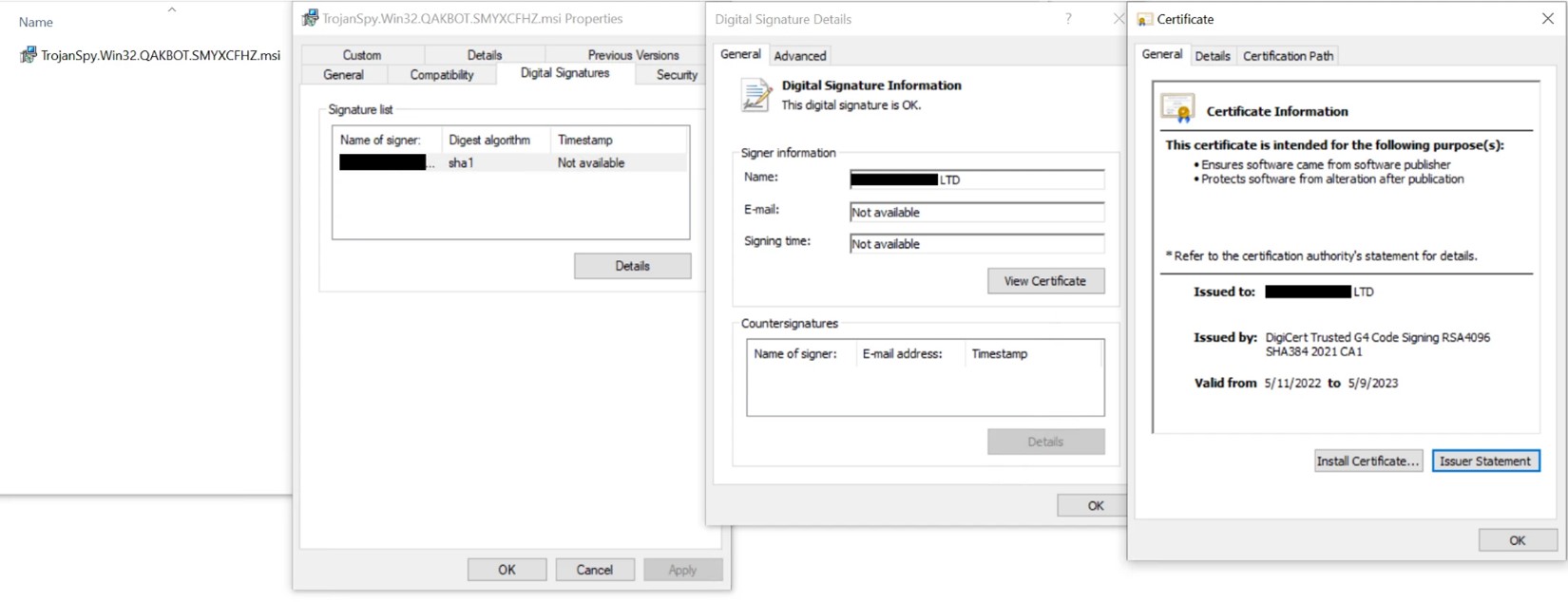Click the Install Certificate button
Viewport: 1568px width, 602px height.
click(1367, 461)
